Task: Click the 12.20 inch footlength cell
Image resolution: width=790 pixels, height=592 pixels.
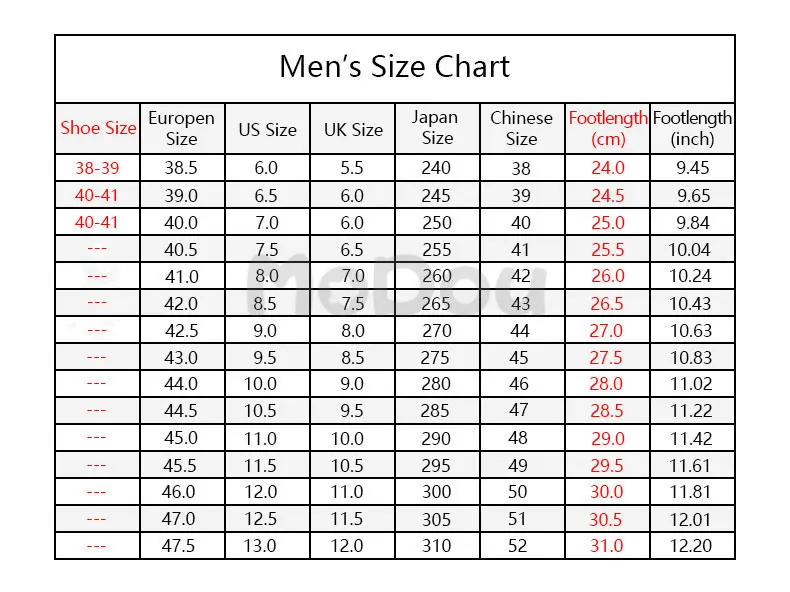Action: pyautogui.click(x=691, y=546)
